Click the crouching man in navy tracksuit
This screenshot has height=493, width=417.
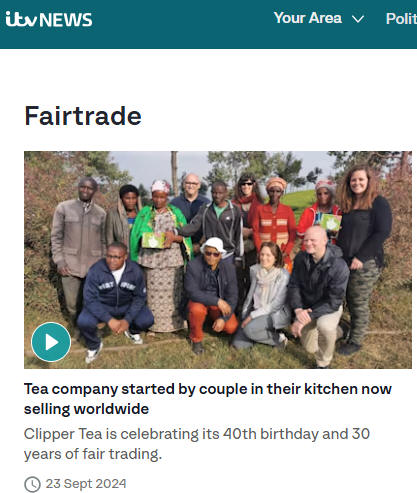tap(114, 300)
